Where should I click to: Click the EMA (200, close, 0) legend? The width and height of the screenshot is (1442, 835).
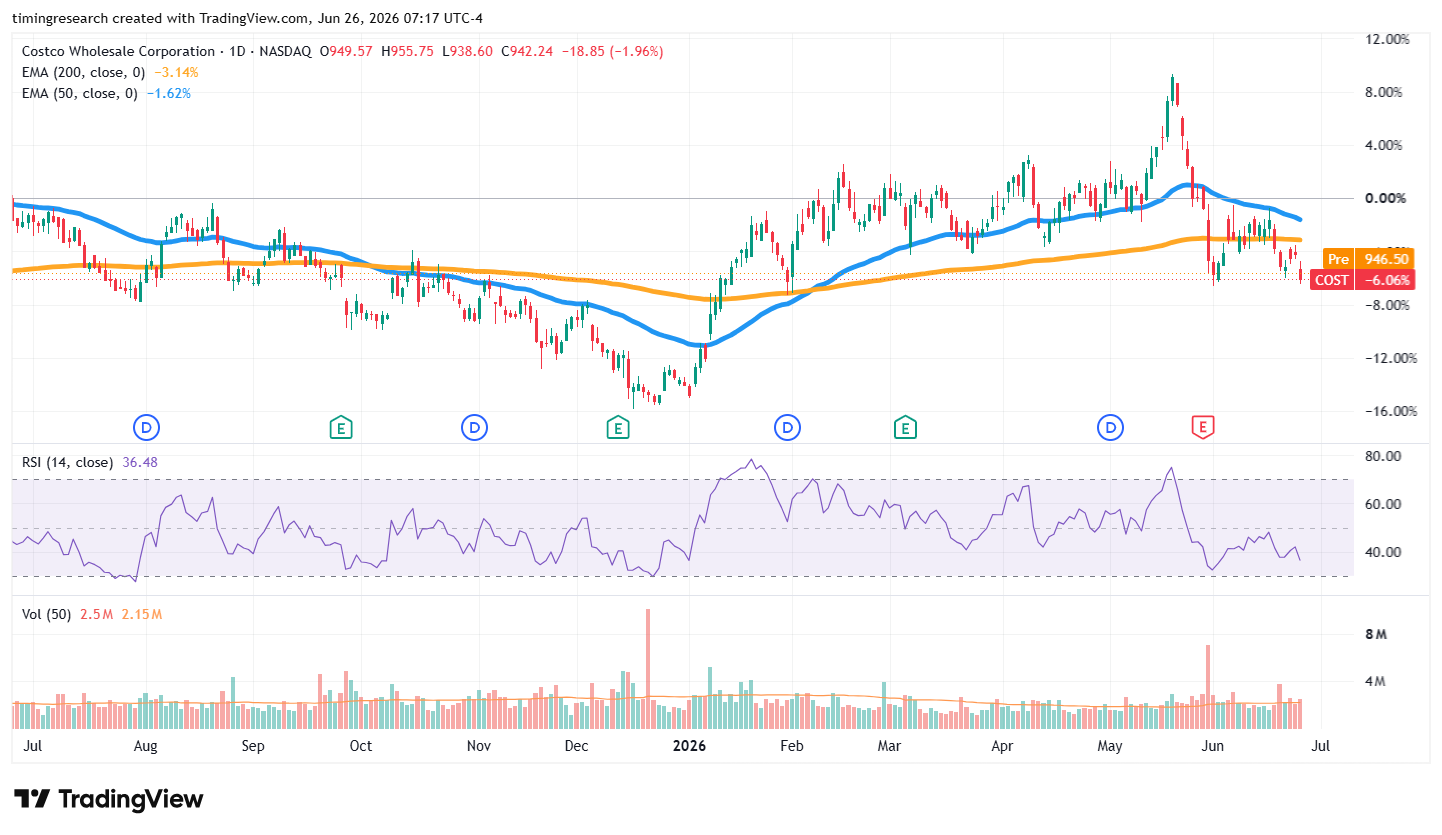pyautogui.click(x=83, y=72)
